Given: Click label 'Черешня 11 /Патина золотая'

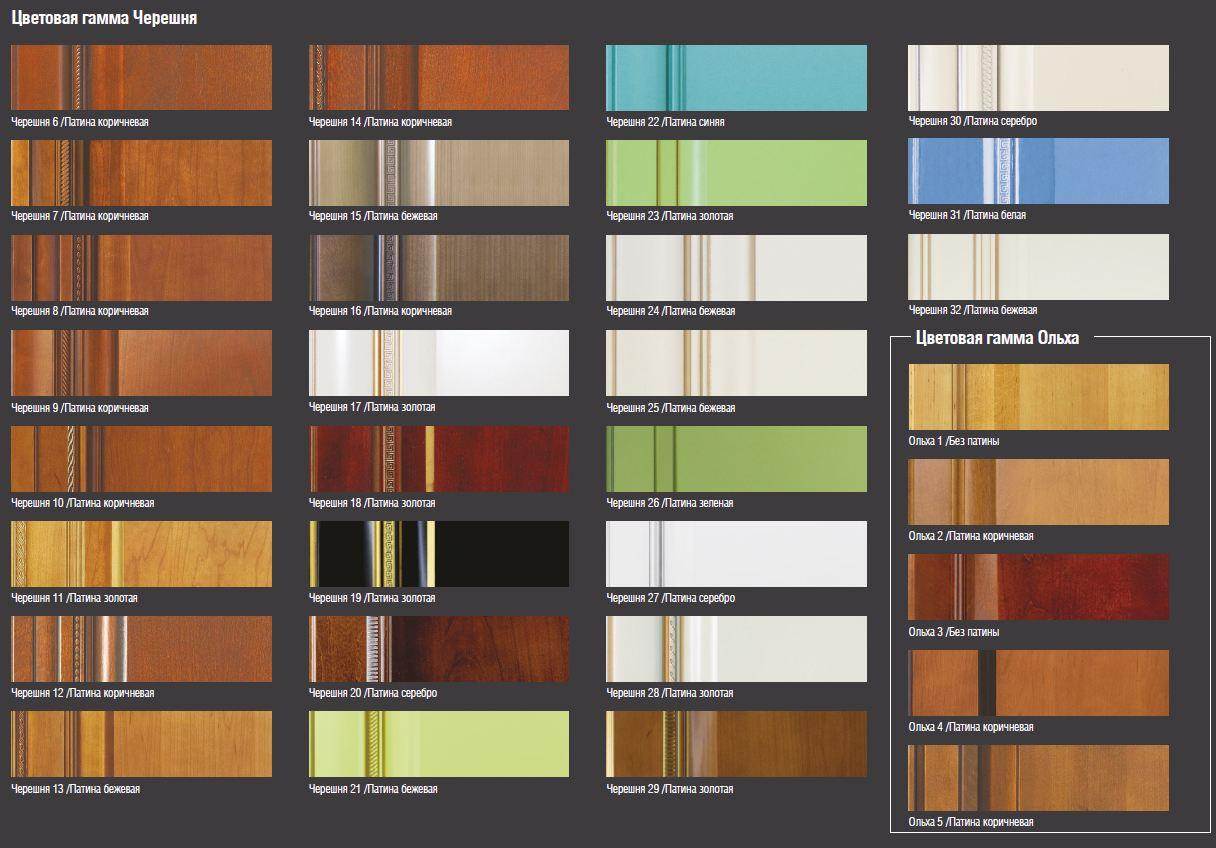Looking at the screenshot, I should pyautogui.click(x=74, y=598).
